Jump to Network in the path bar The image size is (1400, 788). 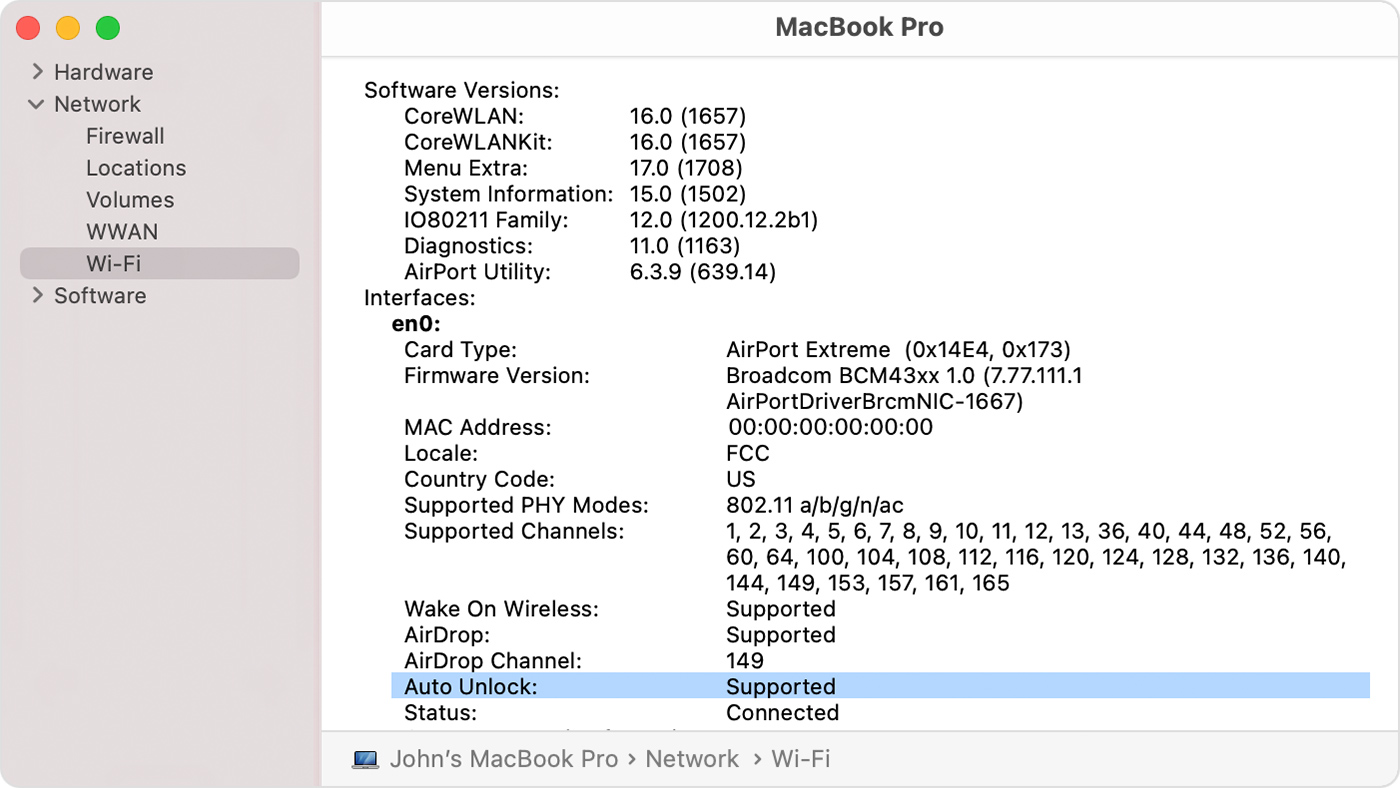pos(692,760)
